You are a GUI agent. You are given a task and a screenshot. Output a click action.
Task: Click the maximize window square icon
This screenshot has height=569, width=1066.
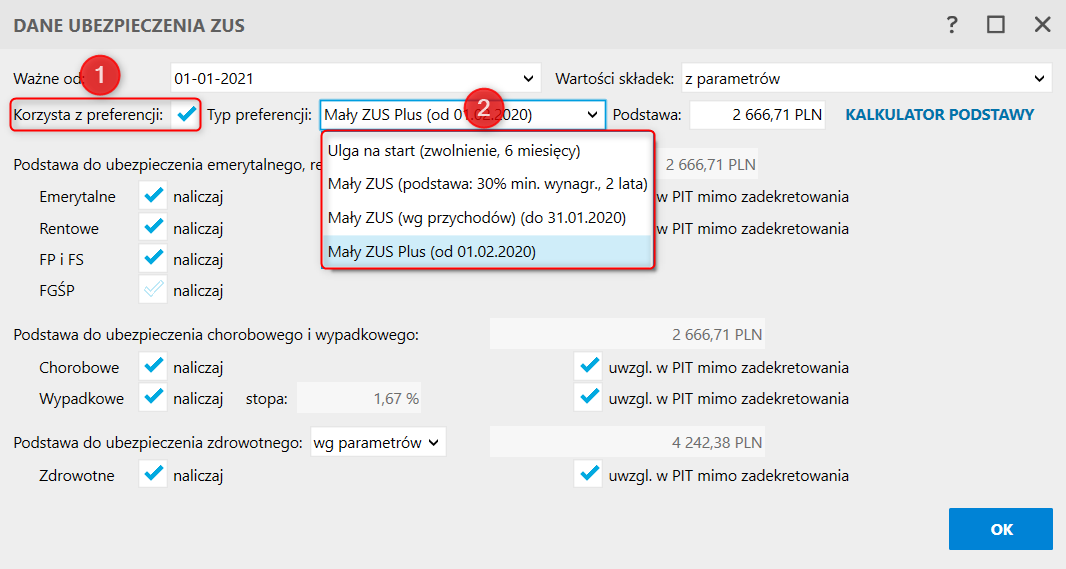996,25
